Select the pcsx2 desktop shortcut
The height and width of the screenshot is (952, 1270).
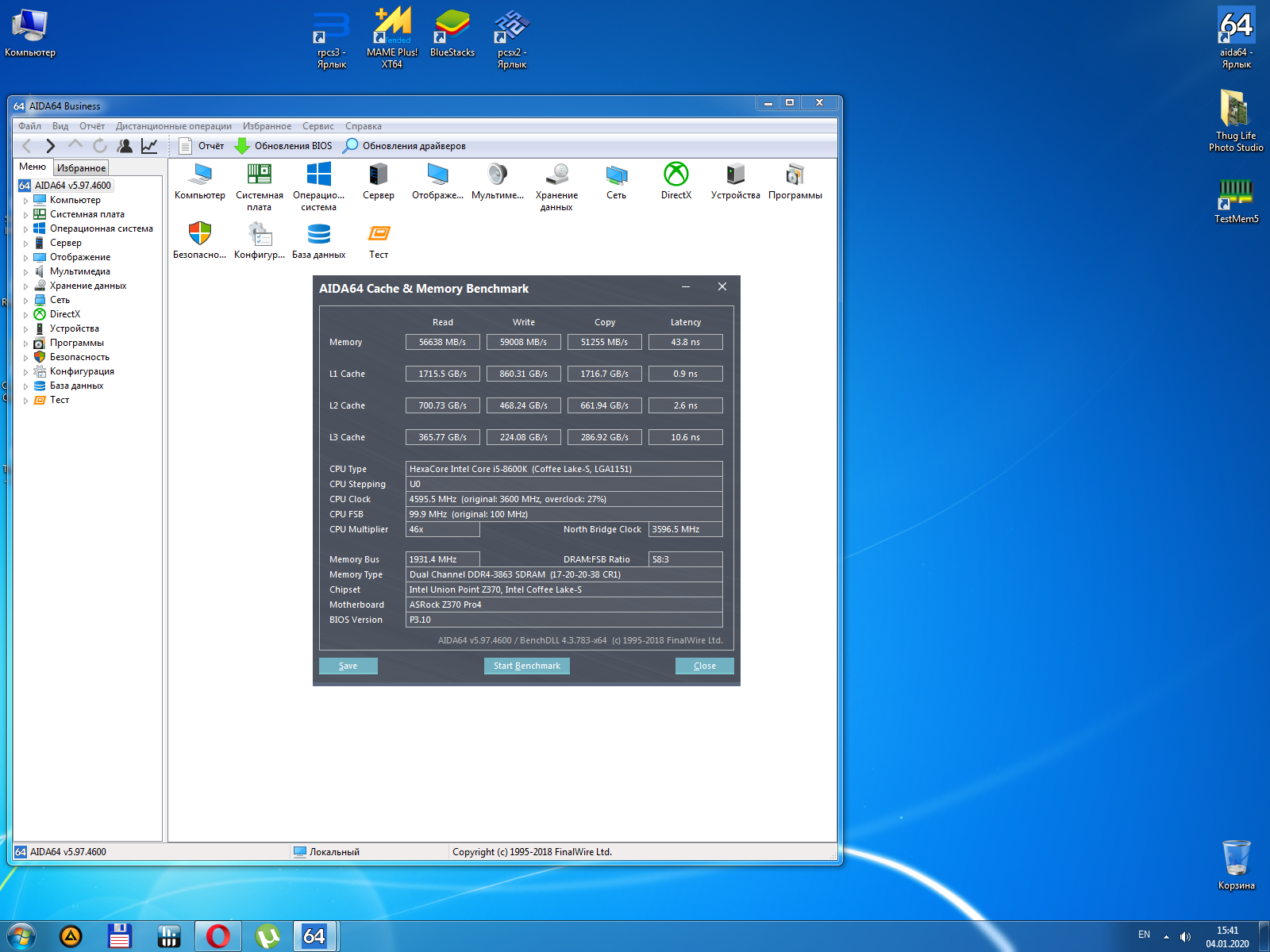[512, 39]
